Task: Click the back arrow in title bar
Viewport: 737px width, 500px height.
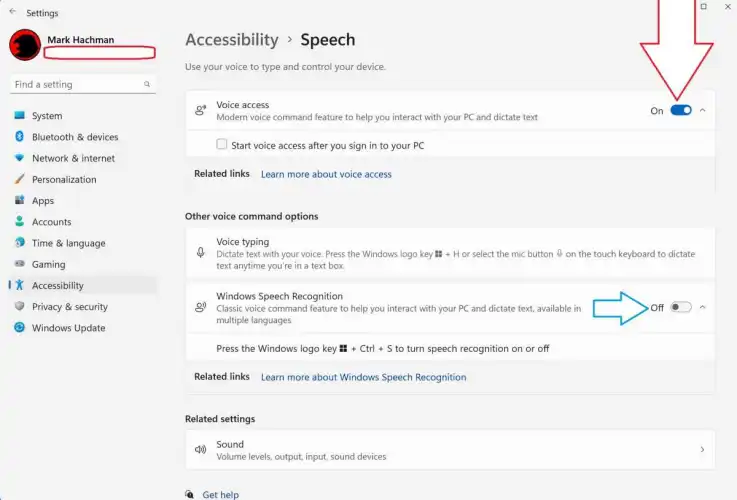Action: (12, 13)
